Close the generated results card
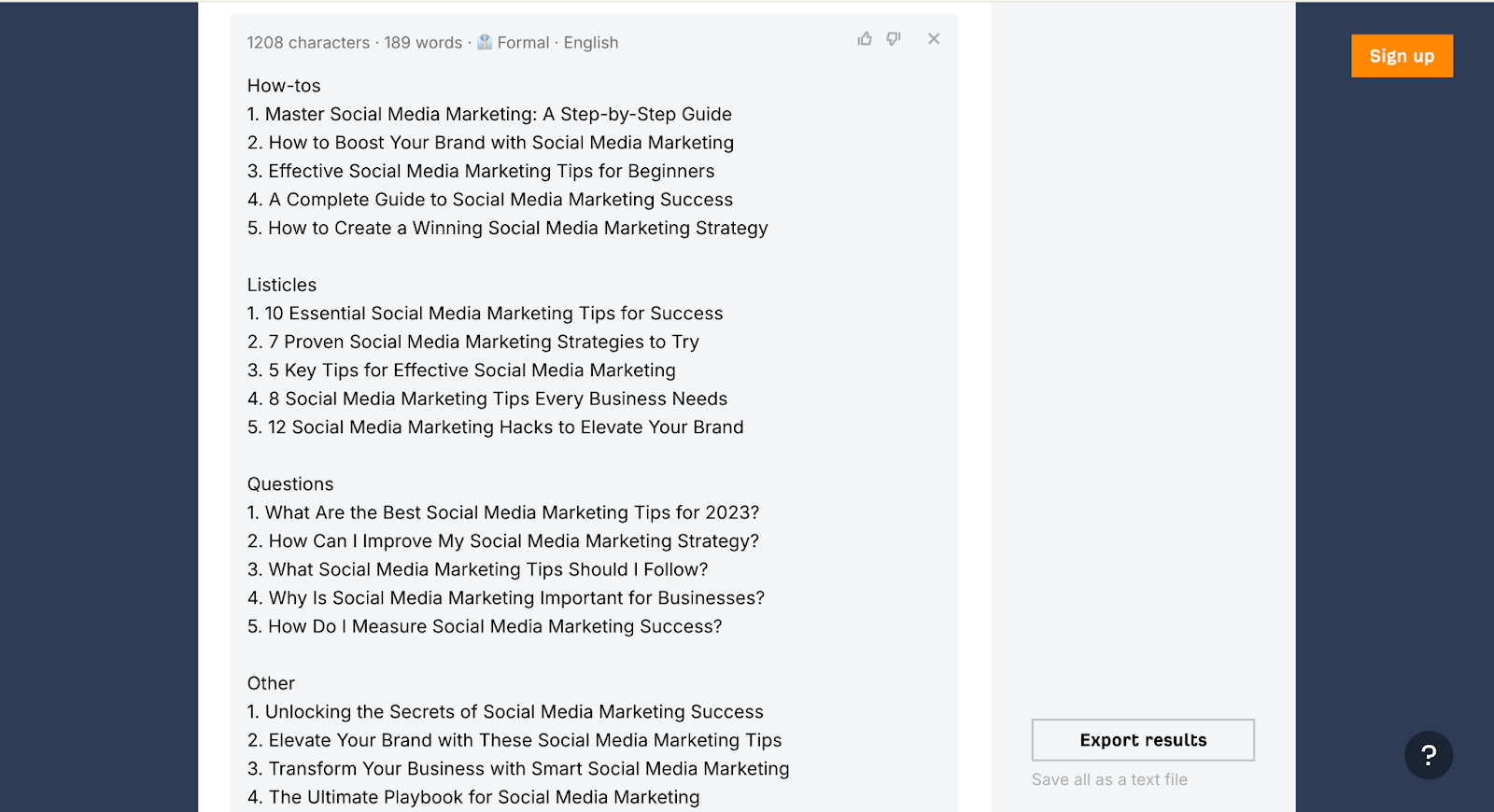1494x812 pixels. (934, 39)
